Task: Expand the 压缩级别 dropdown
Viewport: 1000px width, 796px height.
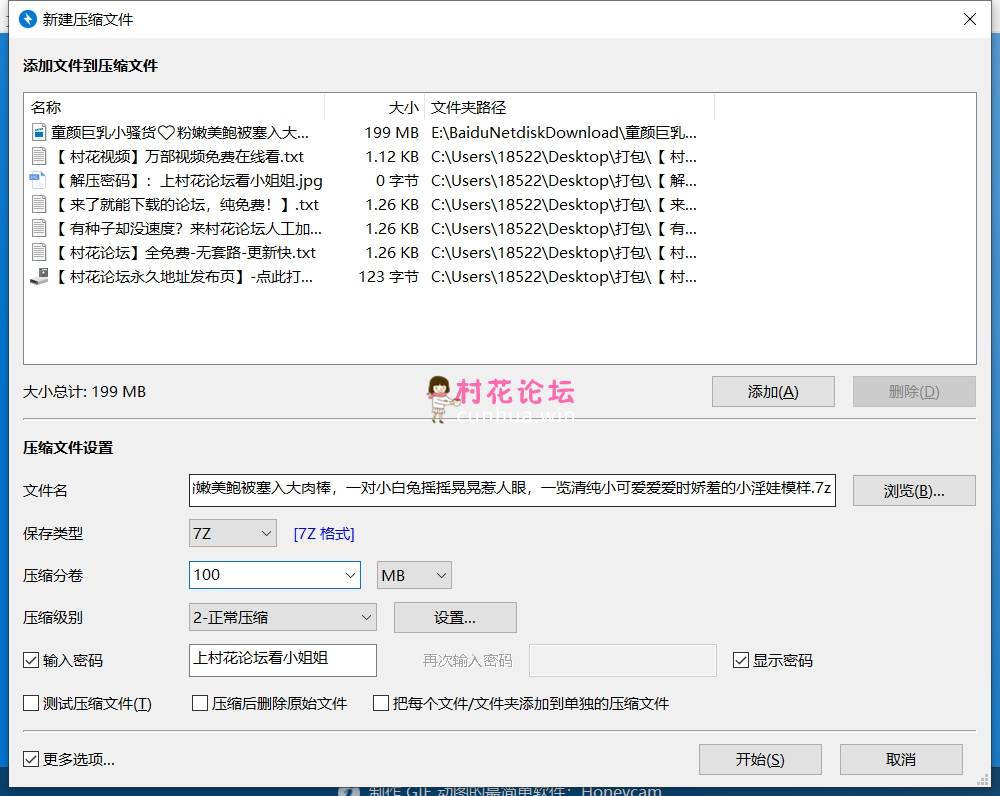Action: point(282,617)
